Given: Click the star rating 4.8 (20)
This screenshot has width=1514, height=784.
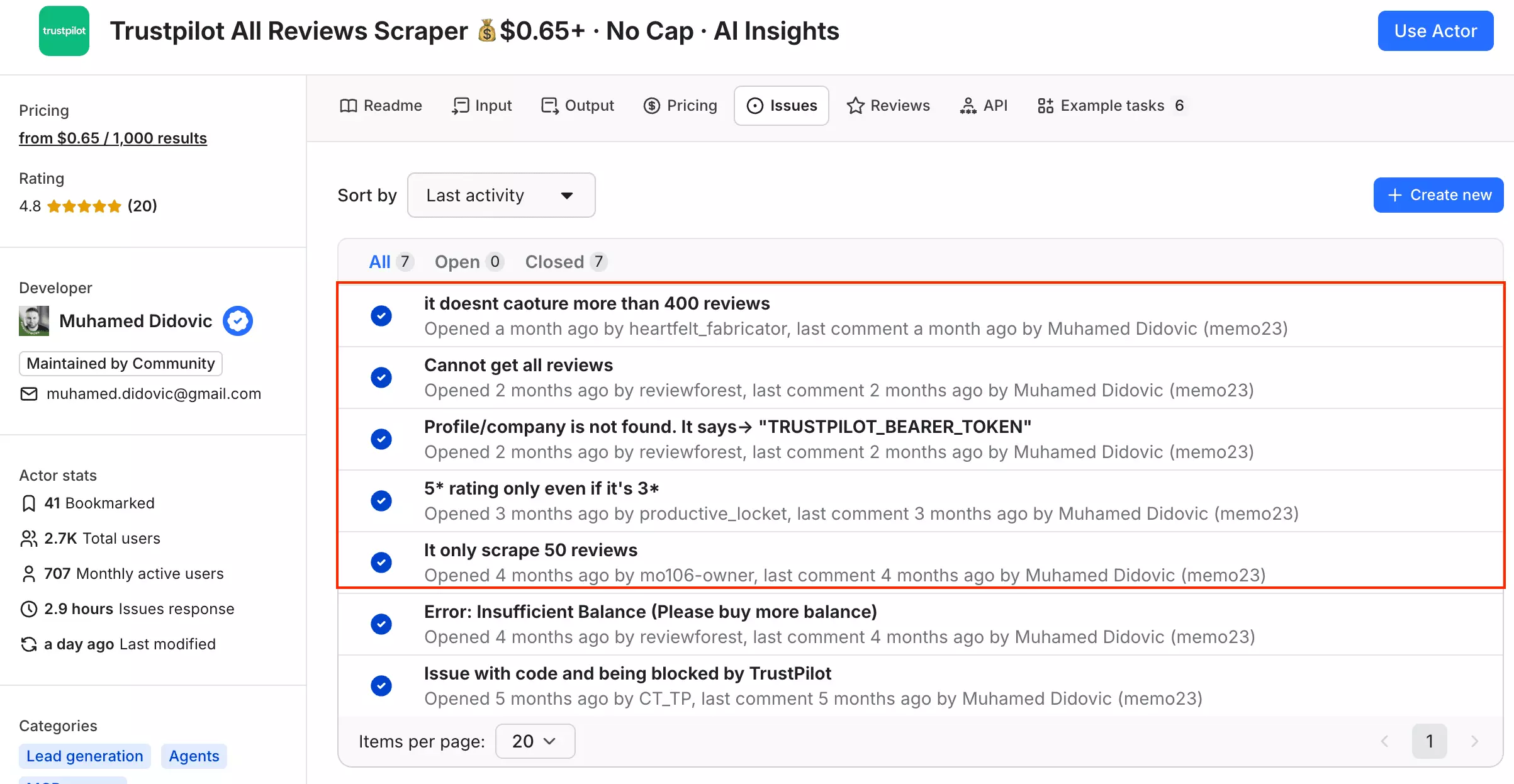Looking at the screenshot, I should pyautogui.click(x=88, y=206).
